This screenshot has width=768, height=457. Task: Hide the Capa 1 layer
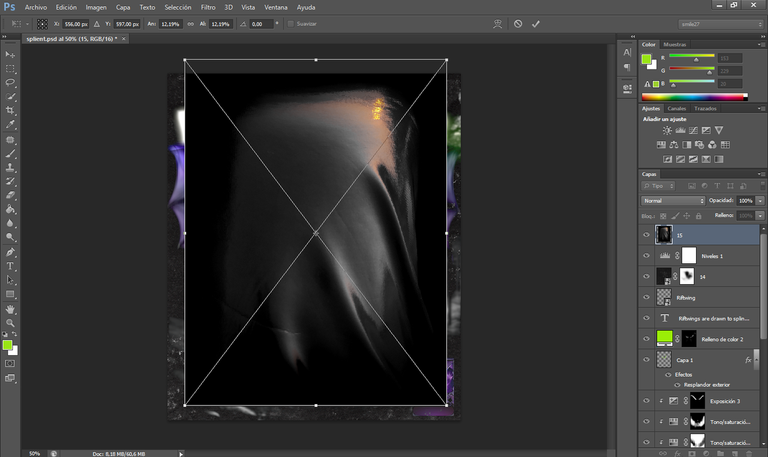(646, 360)
